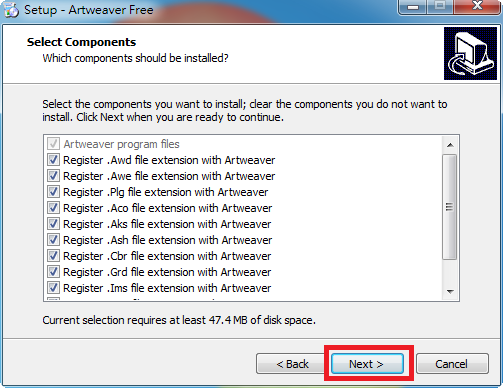Click the components list scroll up arrow
Image resolution: width=503 pixels, height=388 pixels.
click(x=450, y=145)
